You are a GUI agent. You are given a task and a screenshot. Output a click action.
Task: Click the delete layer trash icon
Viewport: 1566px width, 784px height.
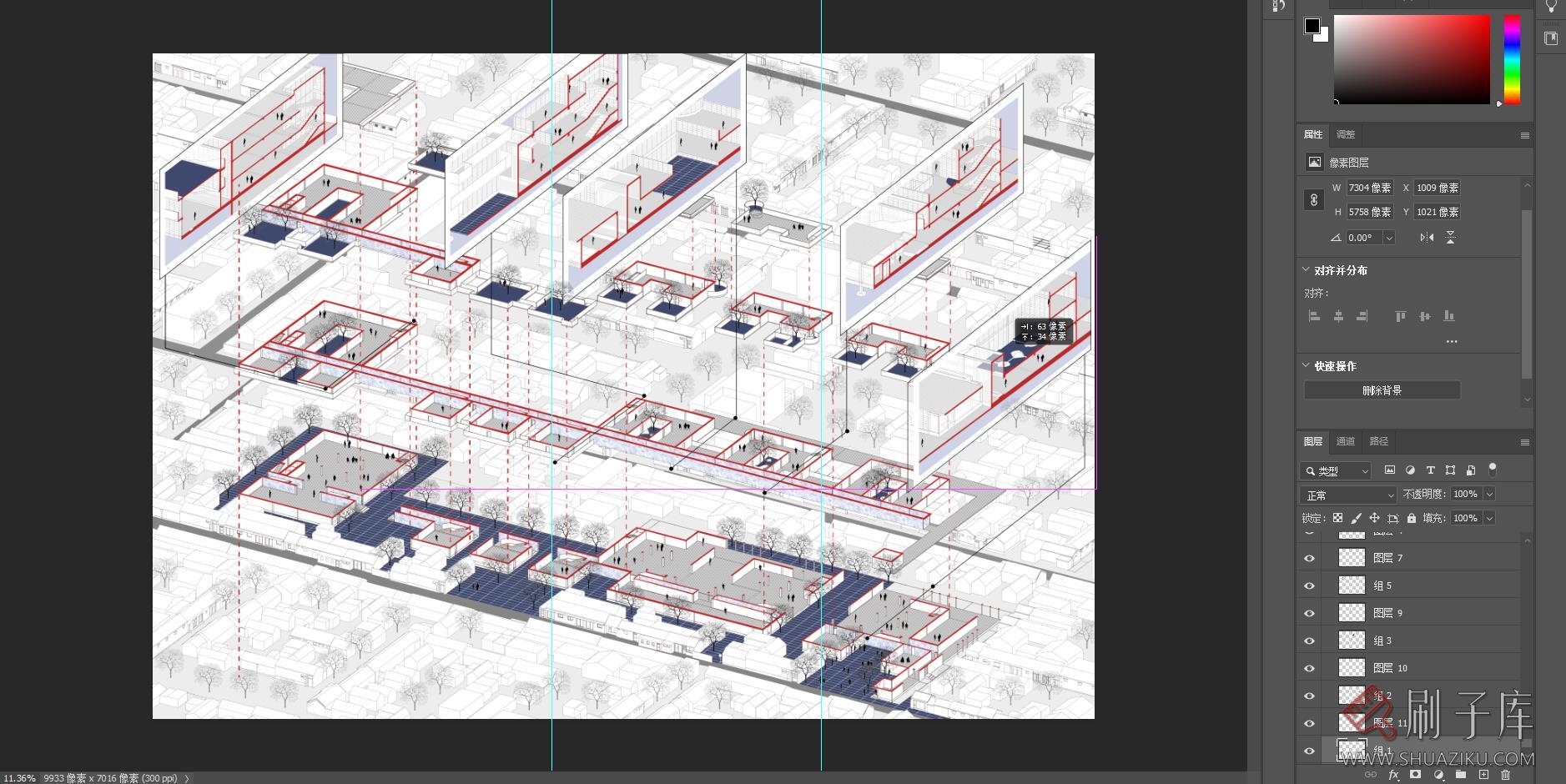1506,775
